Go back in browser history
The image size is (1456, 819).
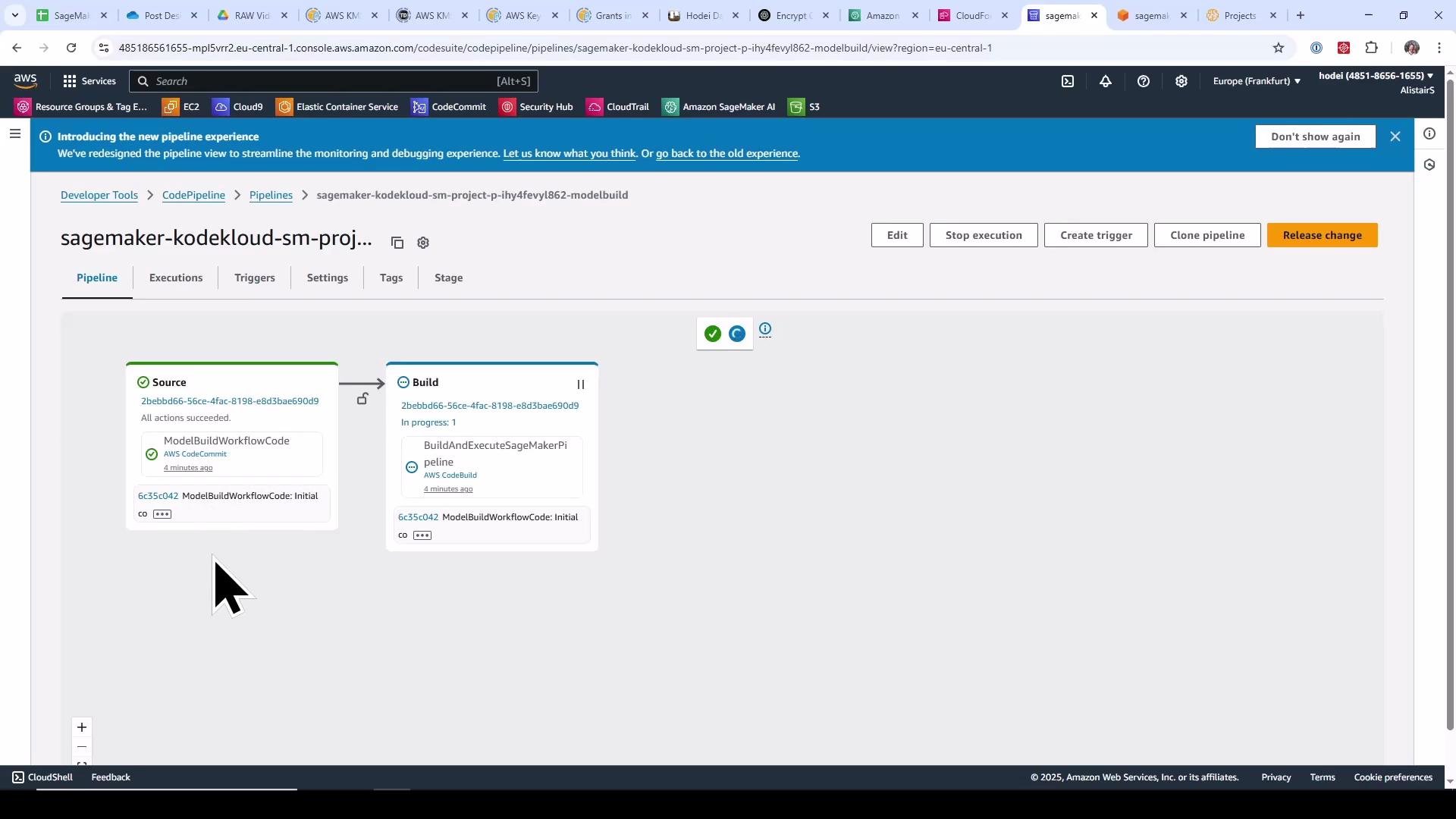coord(17,48)
